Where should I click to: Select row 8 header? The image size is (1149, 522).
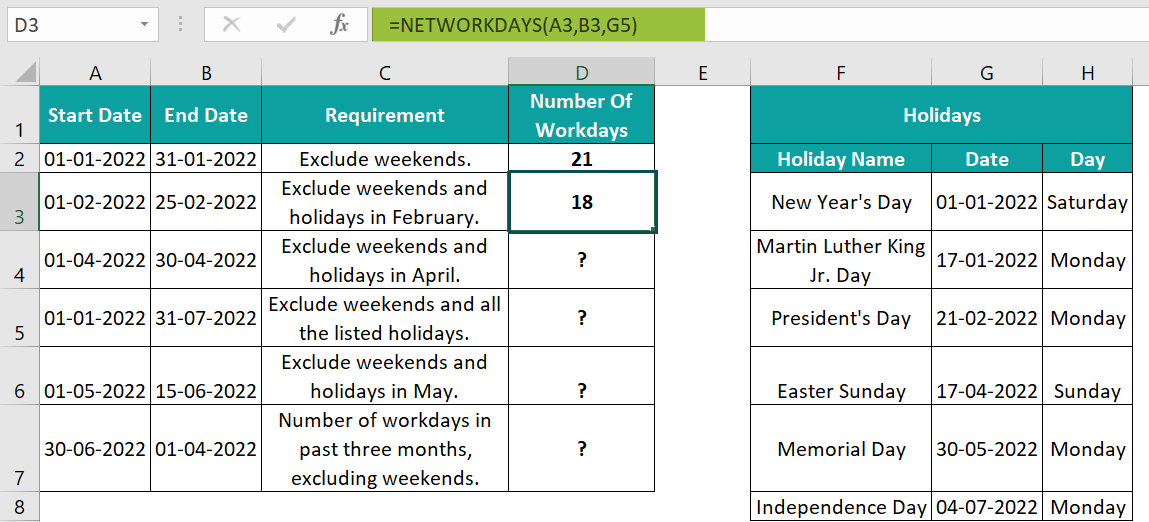[20, 507]
